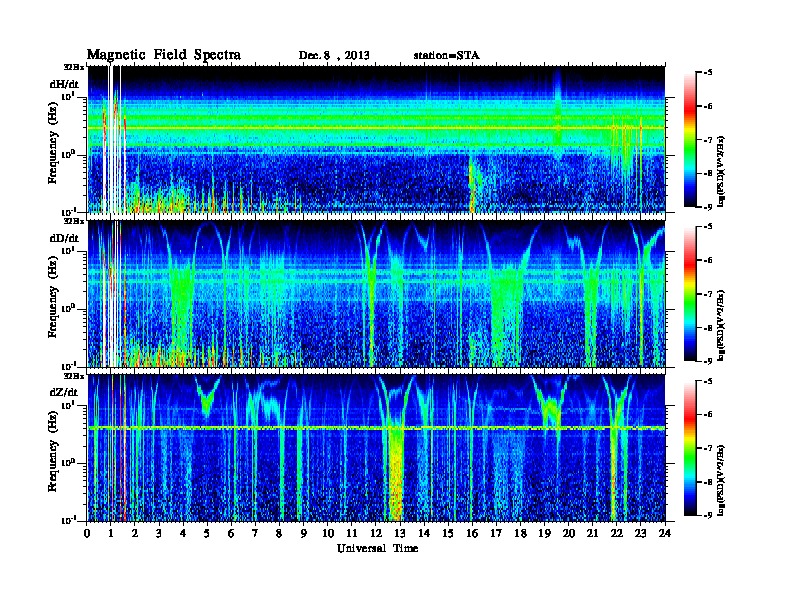Click hour tick label "18" on time axis
This screenshot has width=792, height=612.
pos(521,533)
